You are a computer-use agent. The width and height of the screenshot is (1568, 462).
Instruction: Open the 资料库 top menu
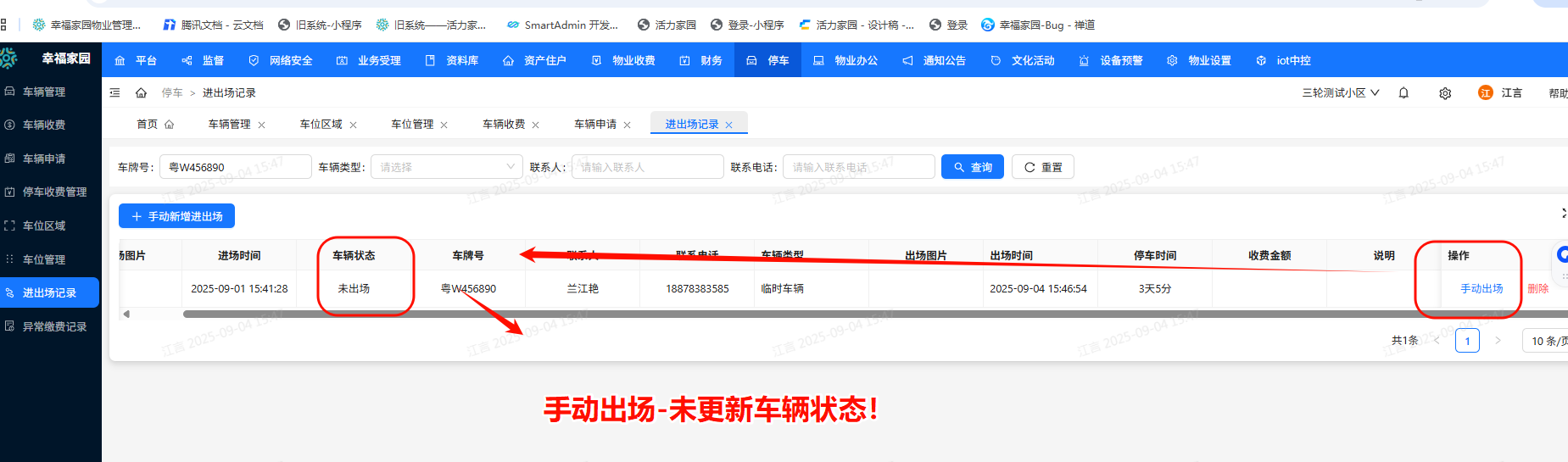[x=452, y=60]
